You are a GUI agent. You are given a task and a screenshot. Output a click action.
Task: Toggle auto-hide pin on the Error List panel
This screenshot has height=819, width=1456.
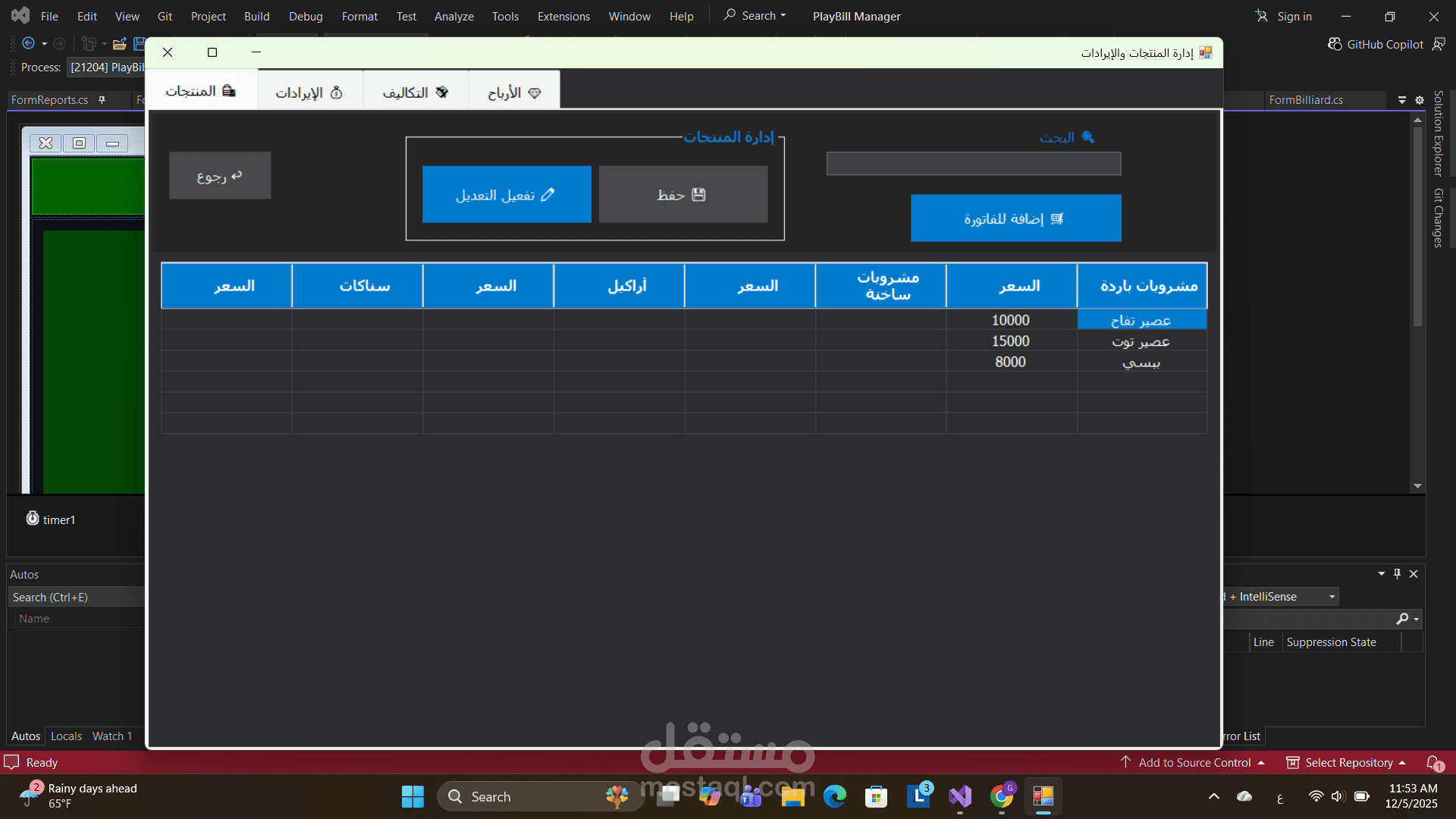coord(1397,574)
